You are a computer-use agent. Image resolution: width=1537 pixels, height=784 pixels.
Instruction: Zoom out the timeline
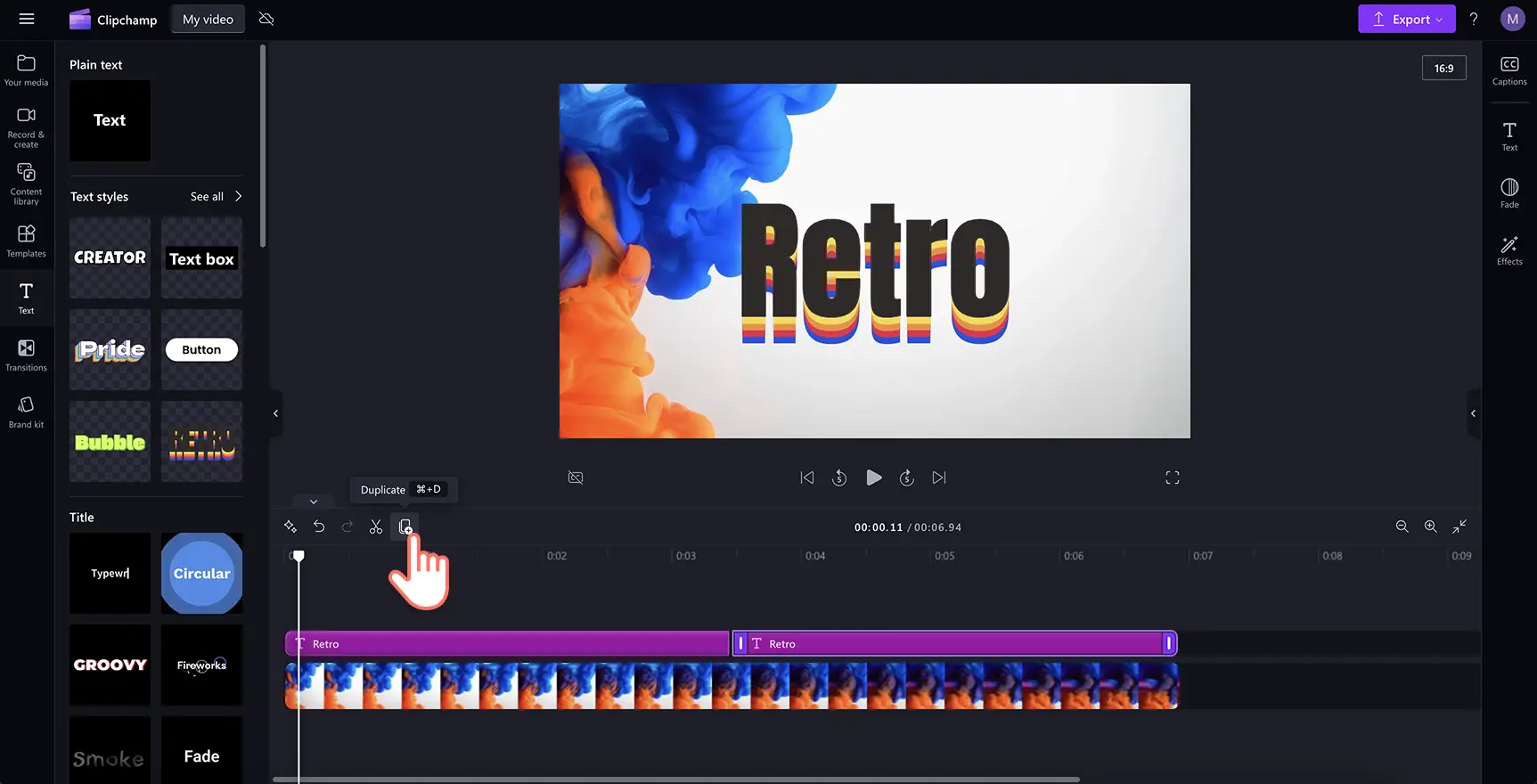click(x=1402, y=527)
